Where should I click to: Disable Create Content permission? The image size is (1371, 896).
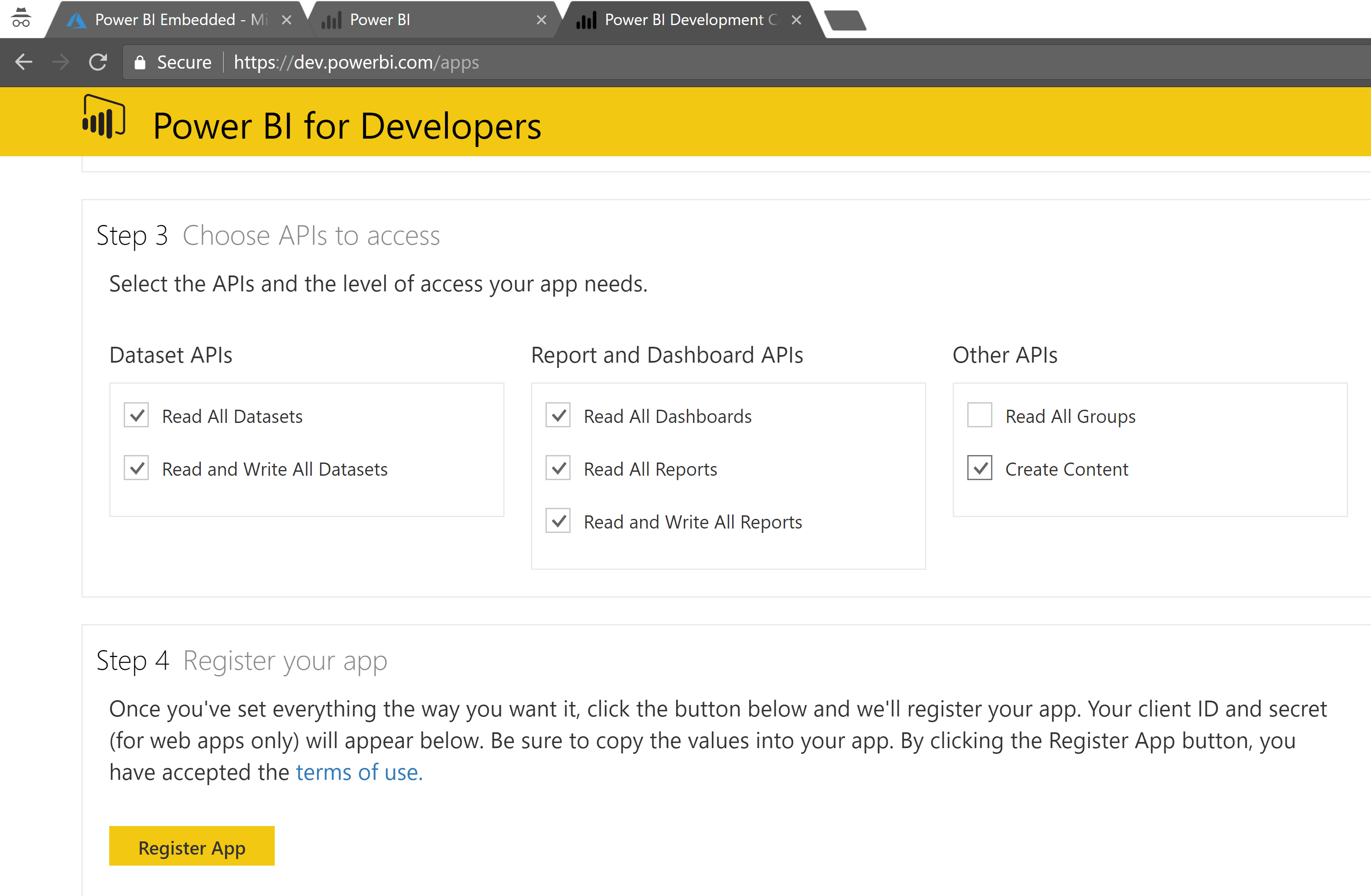pyautogui.click(x=979, y=468)
